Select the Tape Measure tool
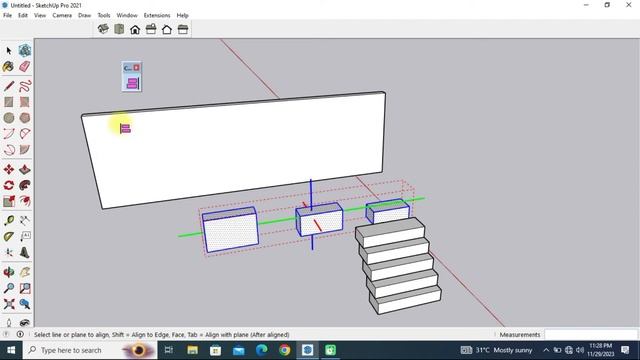The image size is (640, 360). coord(9,221)
